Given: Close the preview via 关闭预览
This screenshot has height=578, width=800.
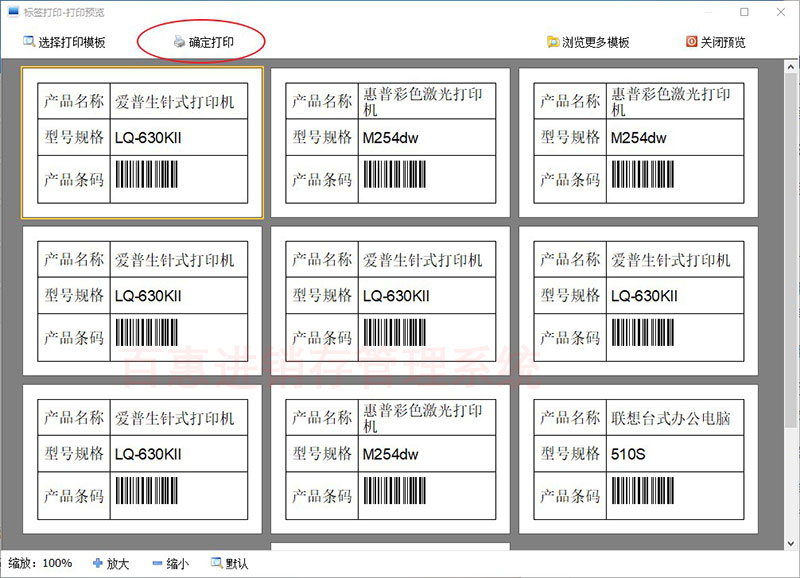Looking at the screenshot, I should [x=716, y=42].
